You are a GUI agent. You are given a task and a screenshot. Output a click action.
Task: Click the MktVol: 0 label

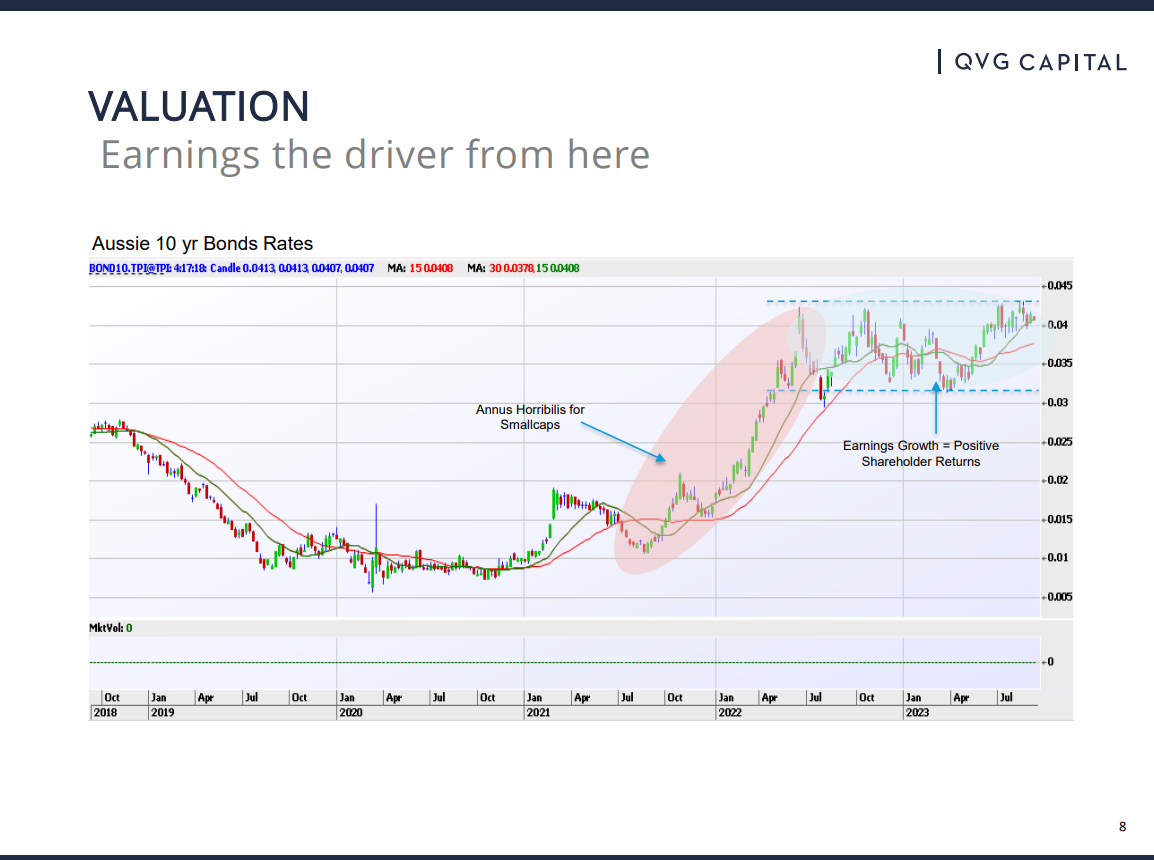111,628
